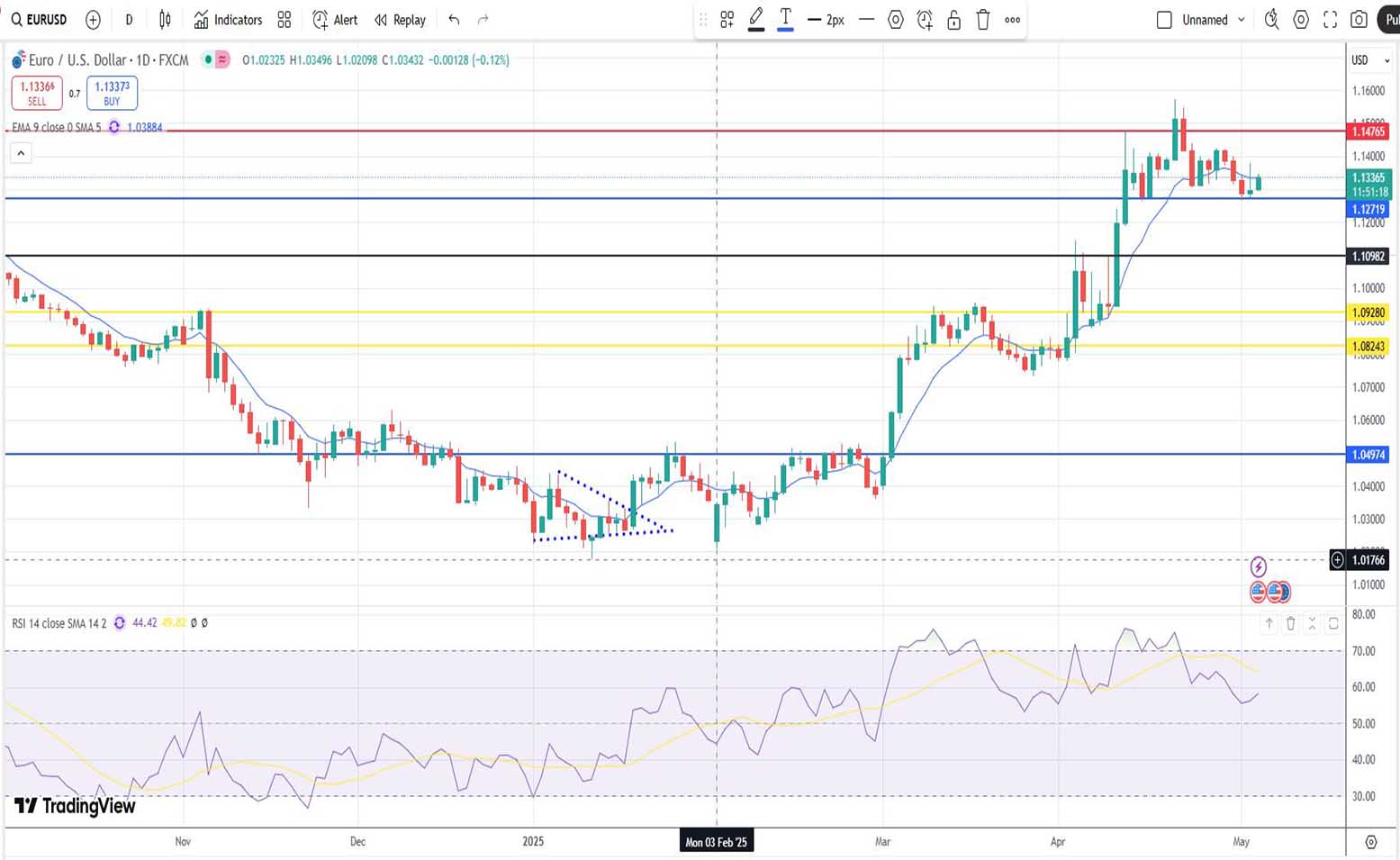Viewport: 1400px width, 860px height.
Task: Toggle the layout checkbox next to Unnamed
Action: tap(1164, 20)
